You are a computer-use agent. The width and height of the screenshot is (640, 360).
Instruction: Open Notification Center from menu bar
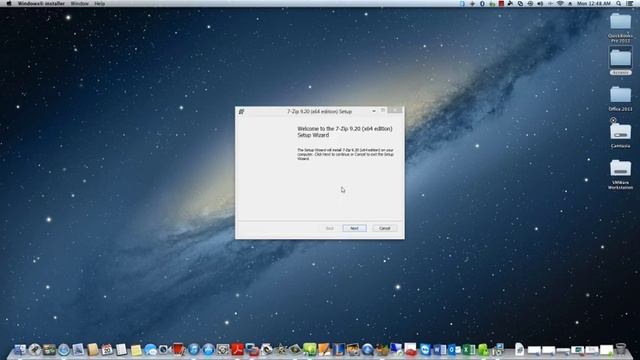click(x=630, y=3)
